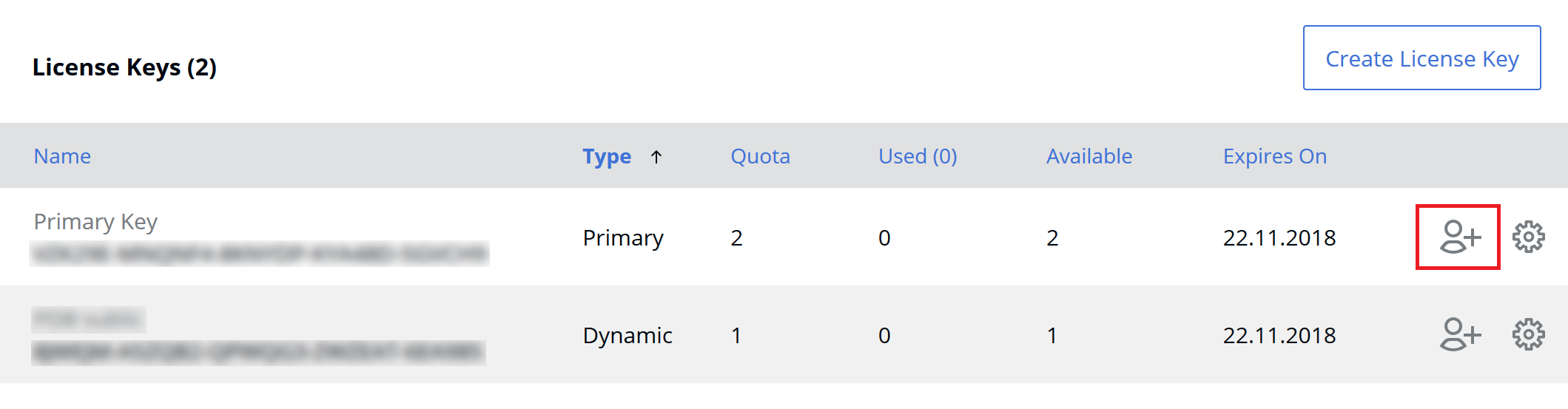Open settings gear for the Dynamic key row
The image size is (1568, 409).
pos(1528,335)
